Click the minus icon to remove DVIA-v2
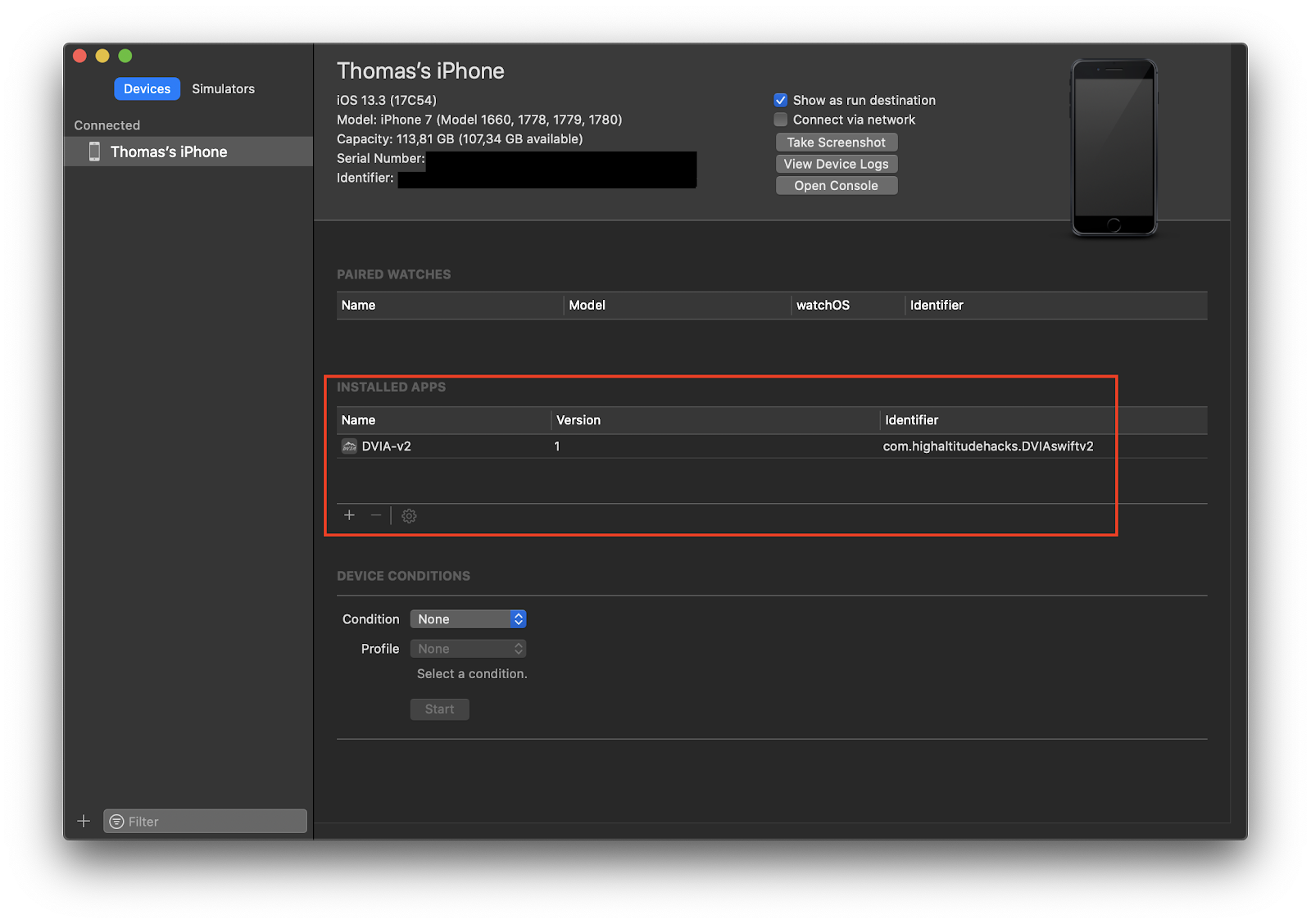The width and height of the screenshot is (1311, 924). [375, 515]
